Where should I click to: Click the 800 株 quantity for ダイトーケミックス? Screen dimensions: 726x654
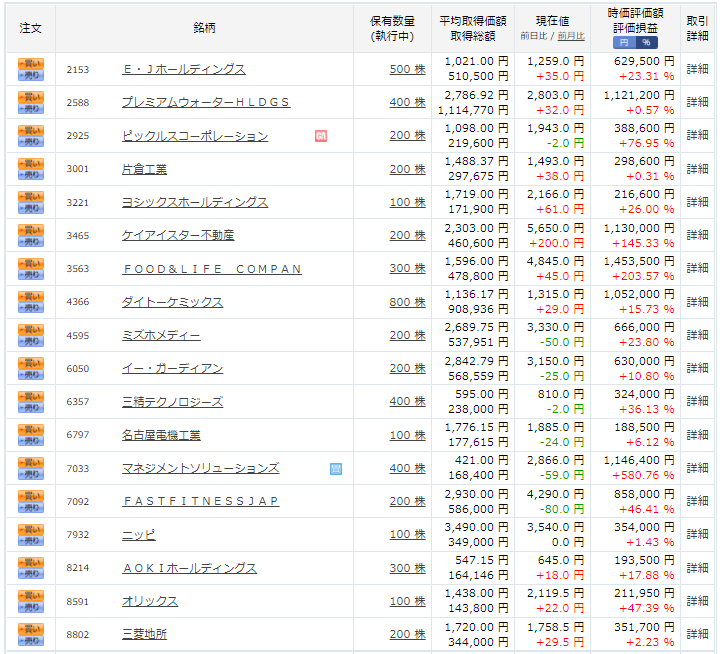click(407, 302)
